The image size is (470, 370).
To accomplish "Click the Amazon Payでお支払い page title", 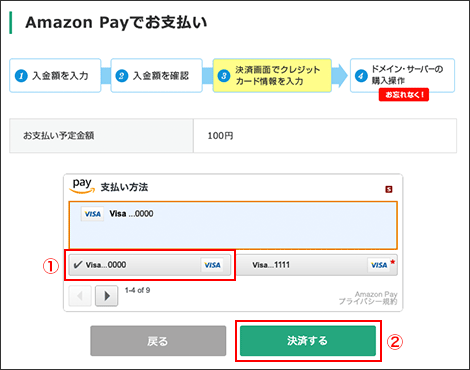I will click(116, 22).
